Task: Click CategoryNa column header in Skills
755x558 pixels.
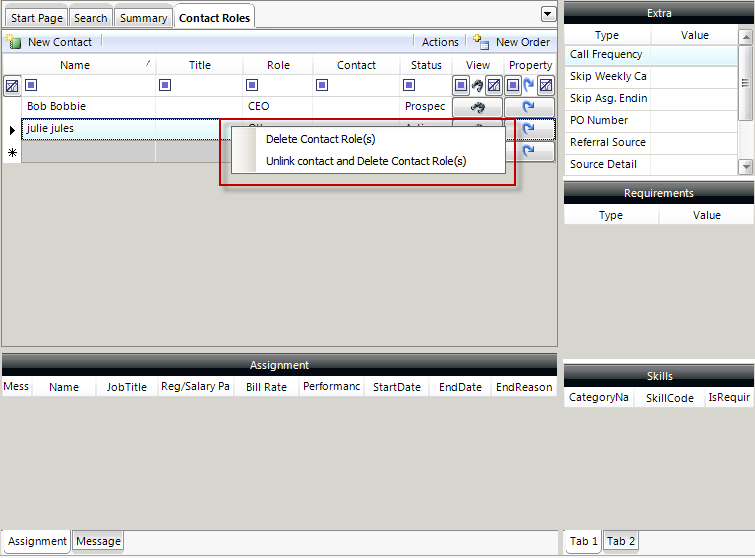Action: (x=599, y=398)
